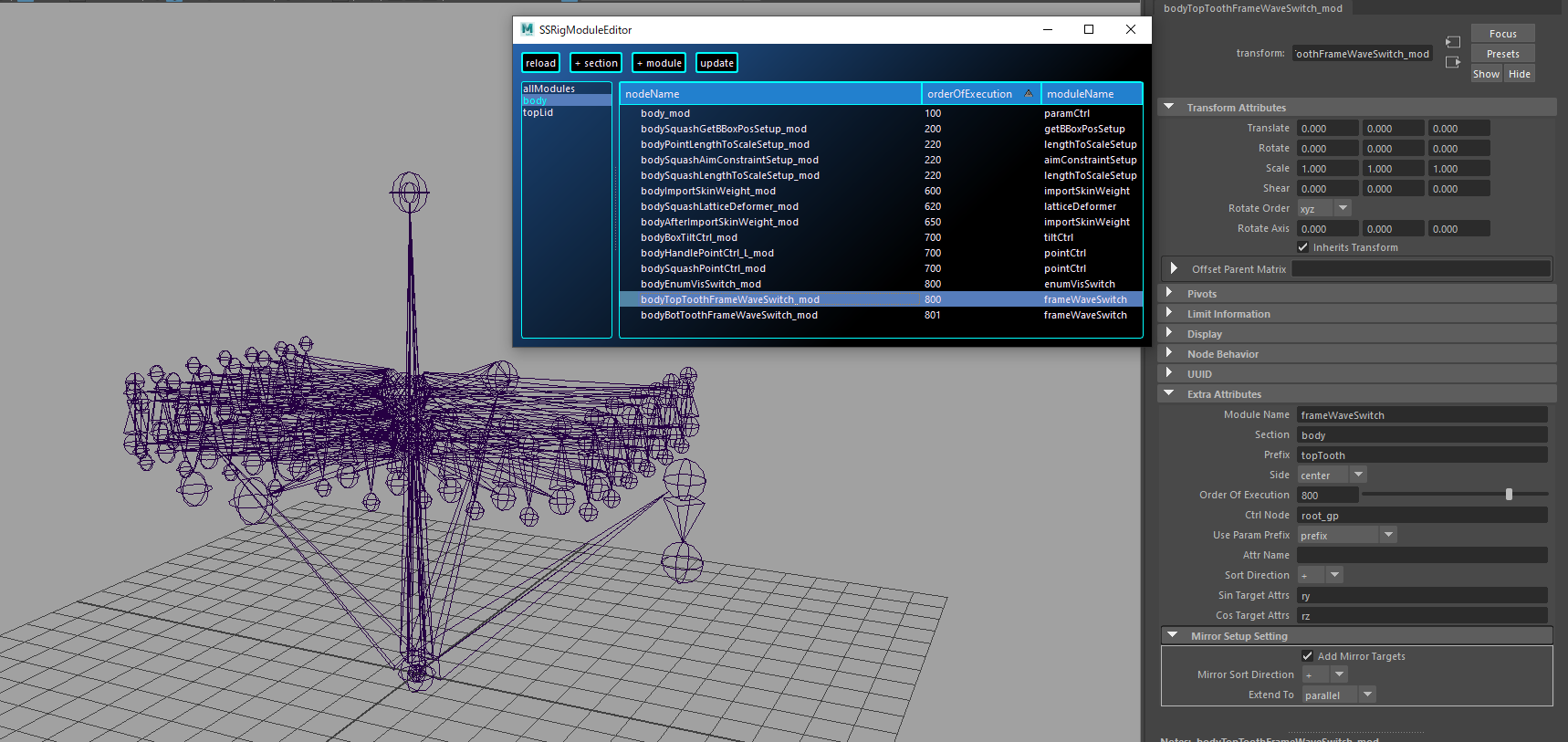The height and width of the screenshot is (742, 1568).
Task: Select body in the section list
Action: (x=566, y=100)
